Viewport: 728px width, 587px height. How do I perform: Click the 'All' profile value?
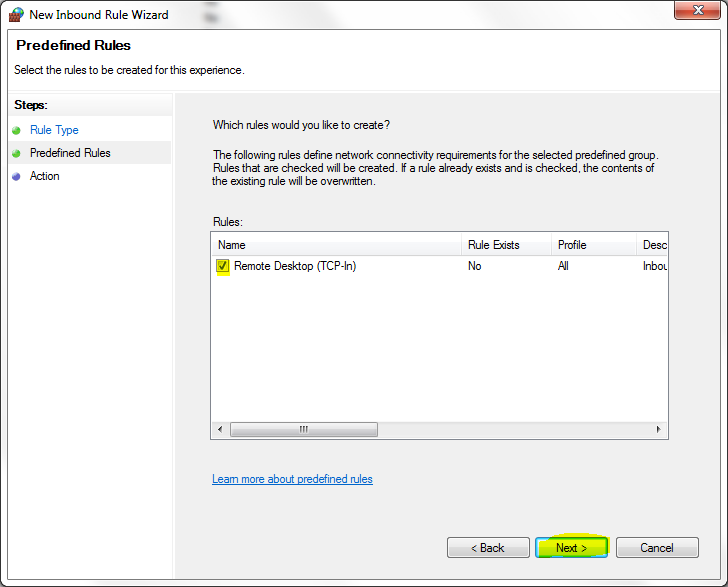coord(563,266)
